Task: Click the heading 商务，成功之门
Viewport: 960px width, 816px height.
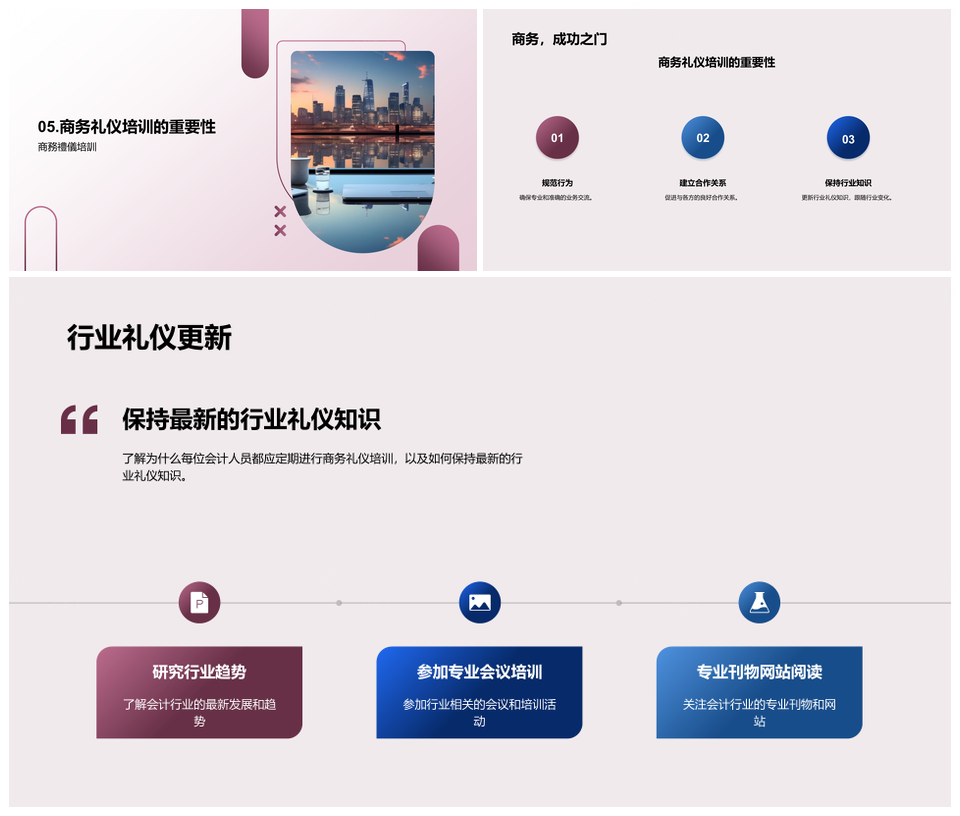Action: point(560,39)
